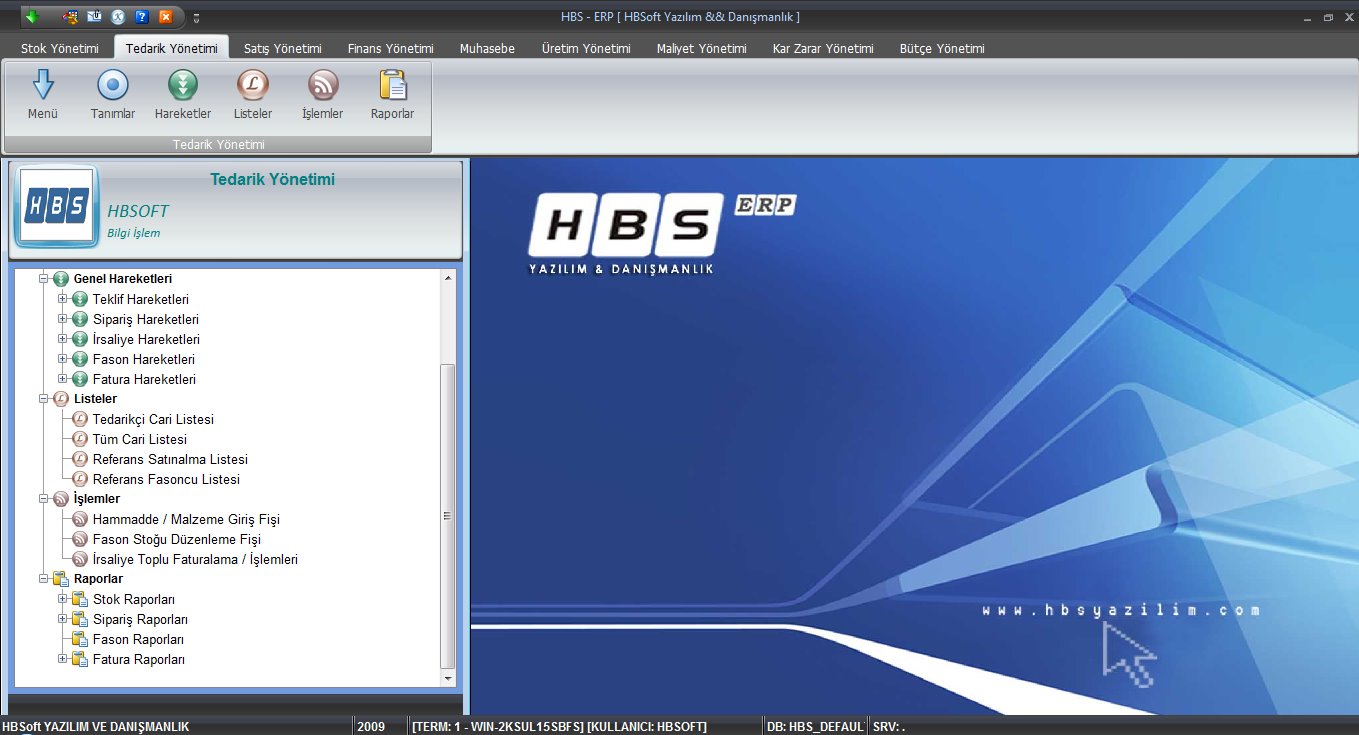Open the Menü ribbon button
Image resolution: width=1359 pixels, height=735 pixels.
tap(43, 95)
